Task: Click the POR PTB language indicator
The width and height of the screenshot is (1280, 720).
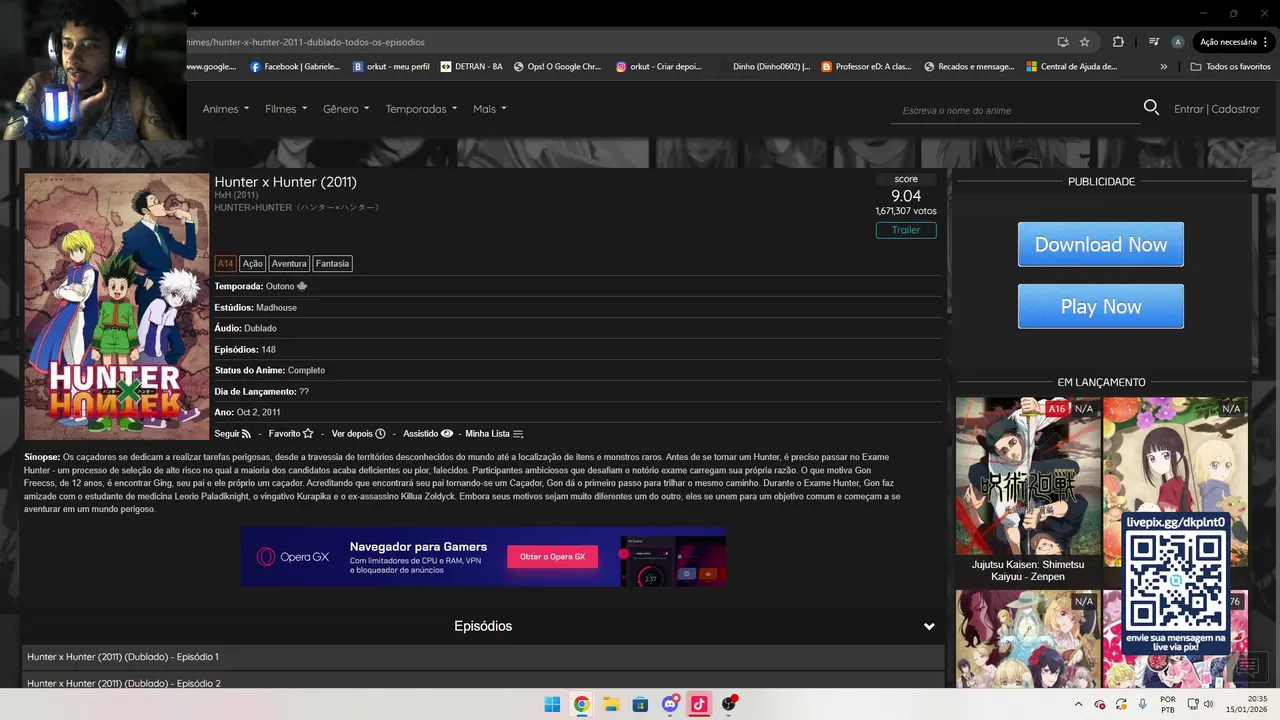Action: point(1168,704)
